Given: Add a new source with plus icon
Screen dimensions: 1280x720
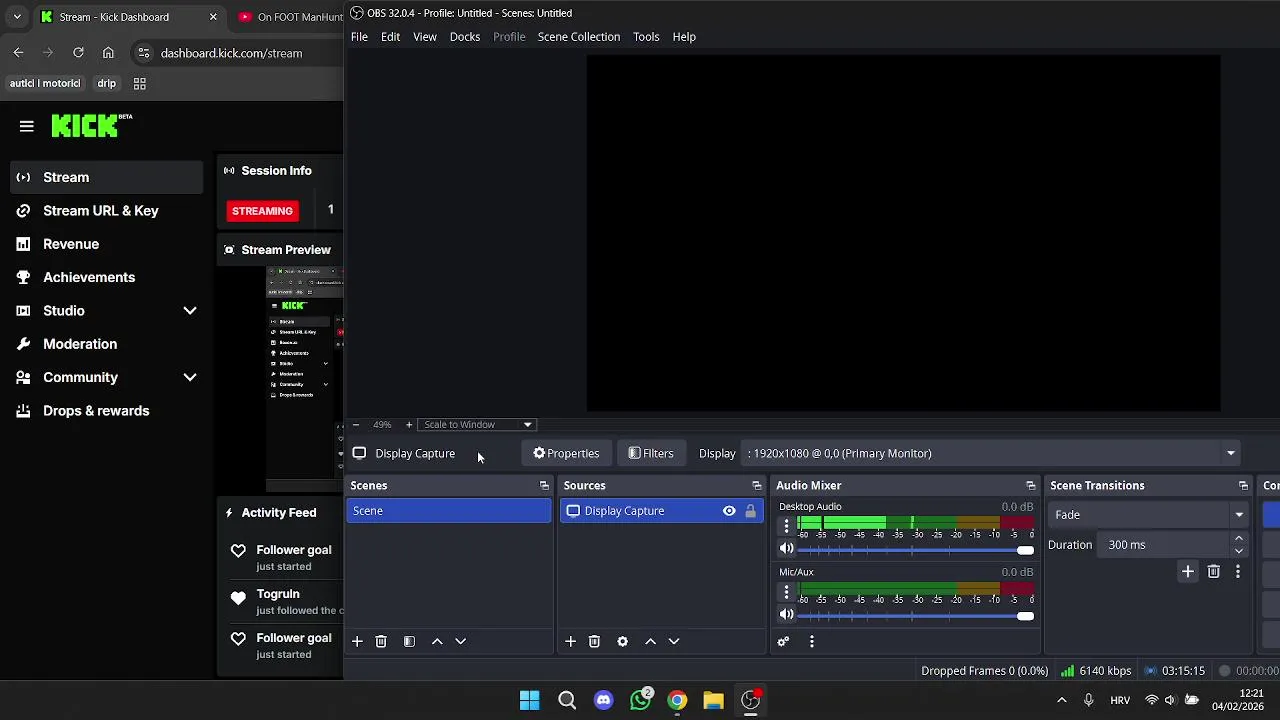Looking at the screenshot, I should pos(570,641).
